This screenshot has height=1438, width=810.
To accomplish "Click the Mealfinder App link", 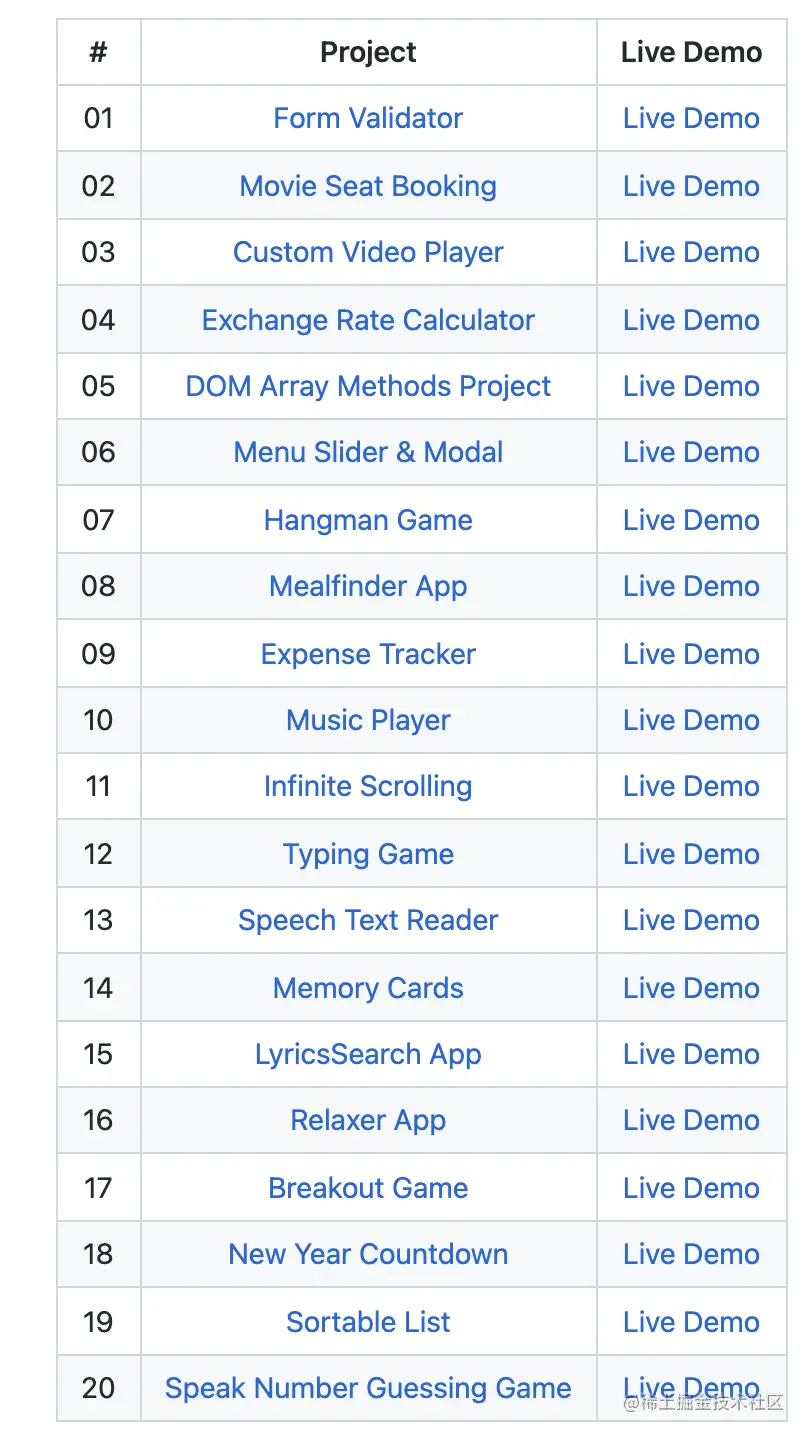I will coord(368,586).
